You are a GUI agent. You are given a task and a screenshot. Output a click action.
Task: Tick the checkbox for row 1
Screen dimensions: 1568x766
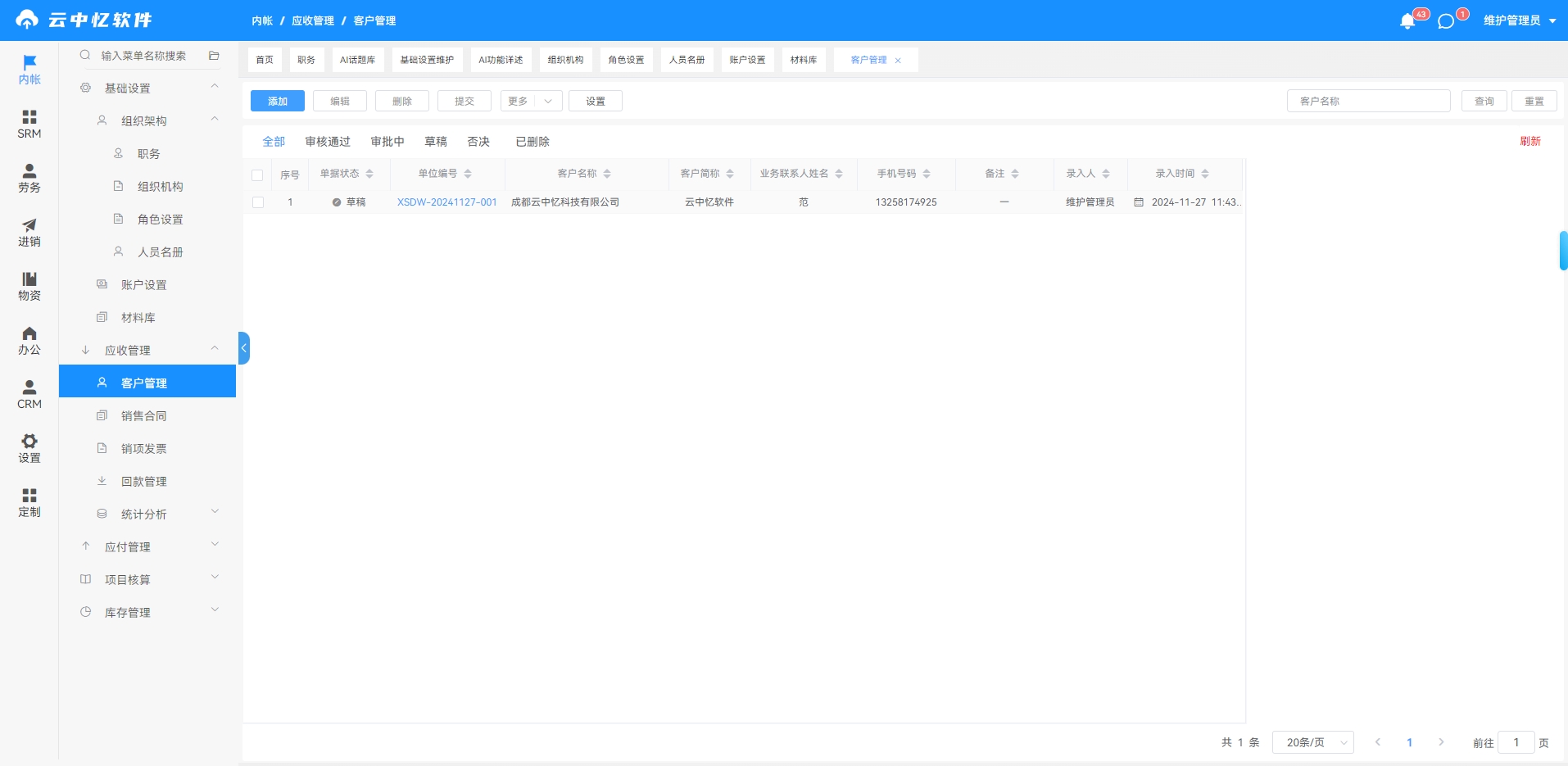258,202
